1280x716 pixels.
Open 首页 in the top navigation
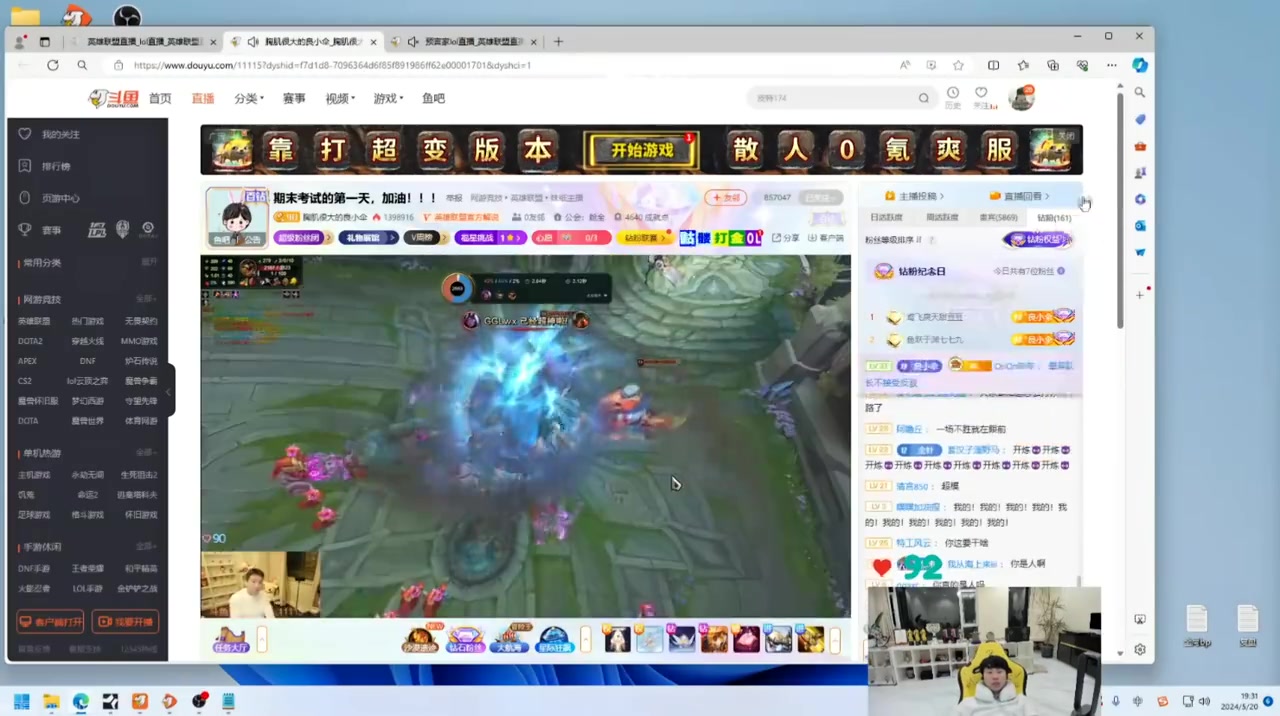pos(160,99)
